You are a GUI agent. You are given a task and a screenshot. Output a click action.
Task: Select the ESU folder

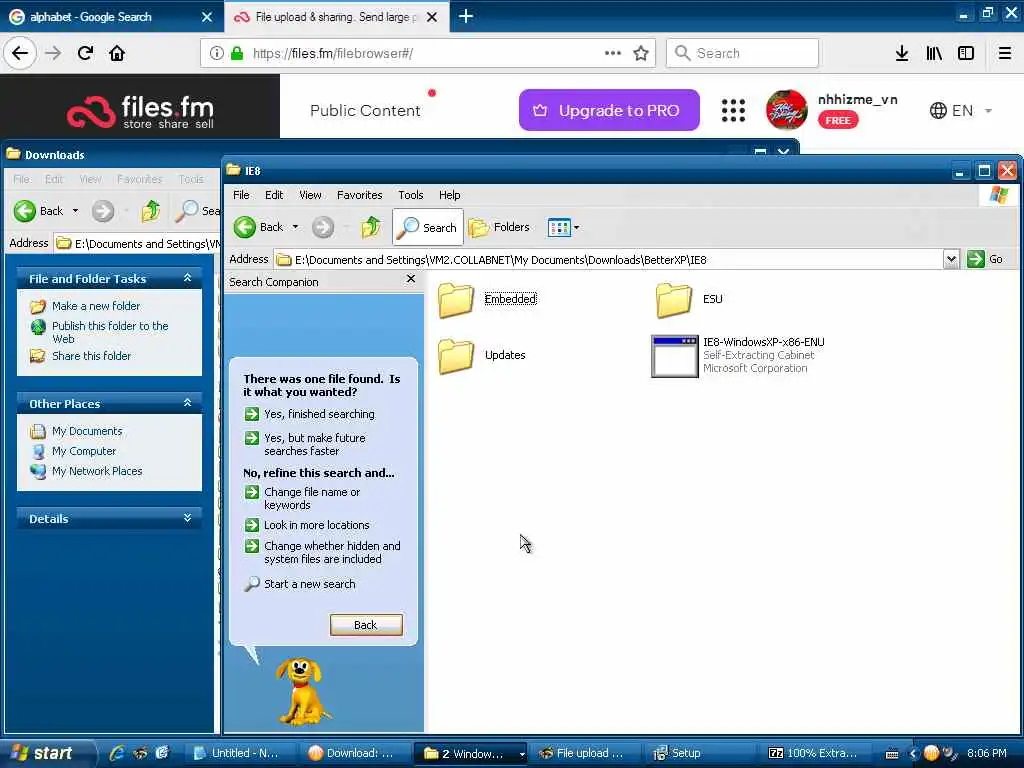(x=690, y=300)
